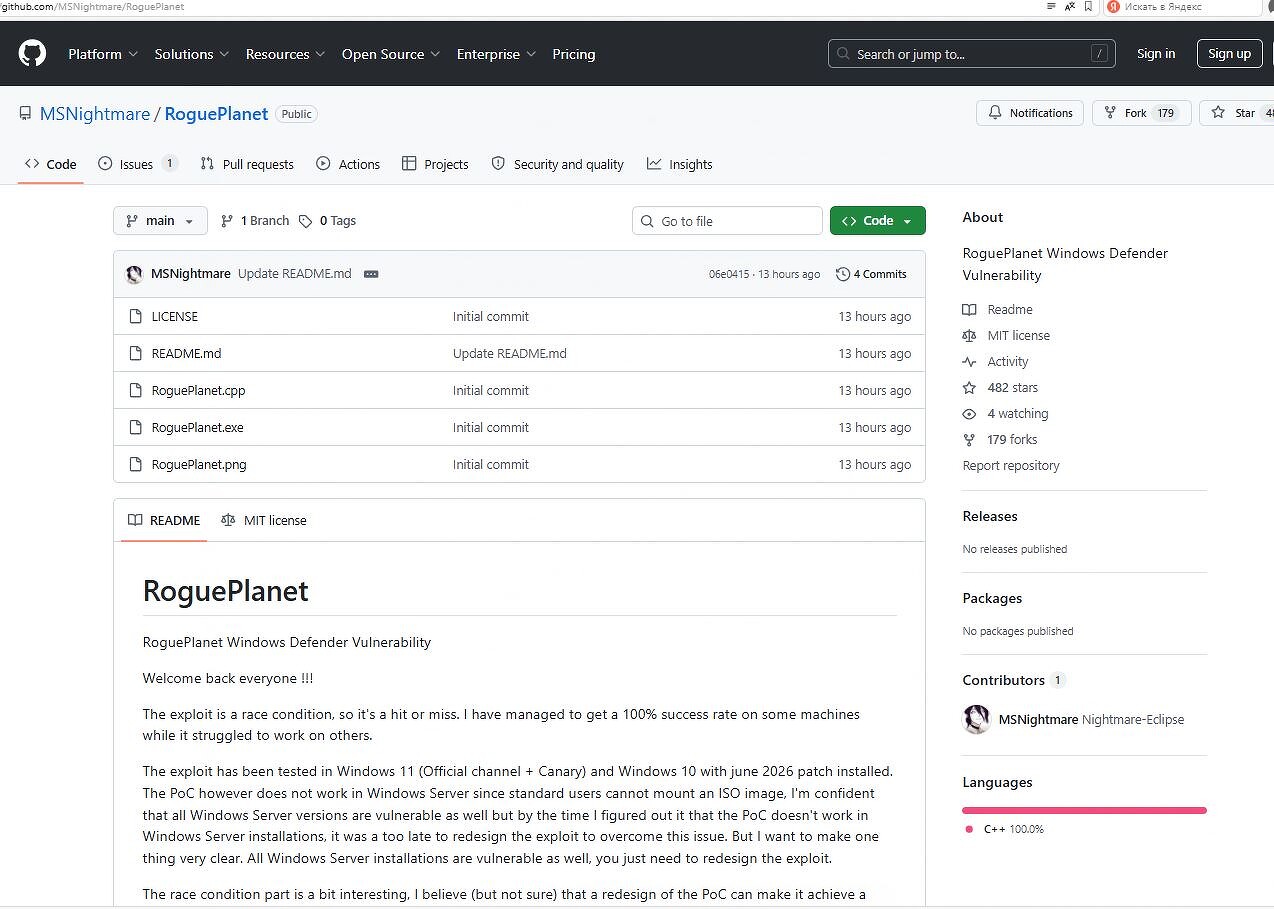Open the MSNightmare owner link in breadcrumb

(x=95, y=114)
